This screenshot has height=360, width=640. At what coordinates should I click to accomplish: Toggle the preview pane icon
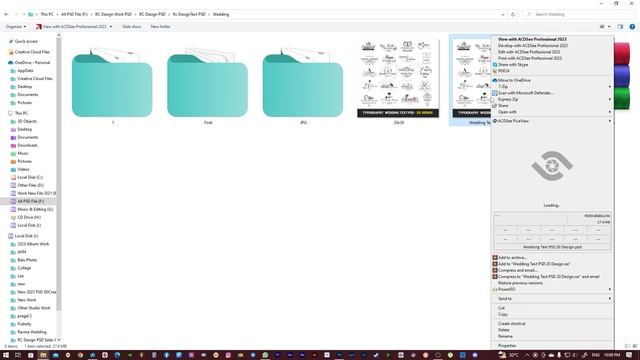pyautogui.click(x=620, y=27)
